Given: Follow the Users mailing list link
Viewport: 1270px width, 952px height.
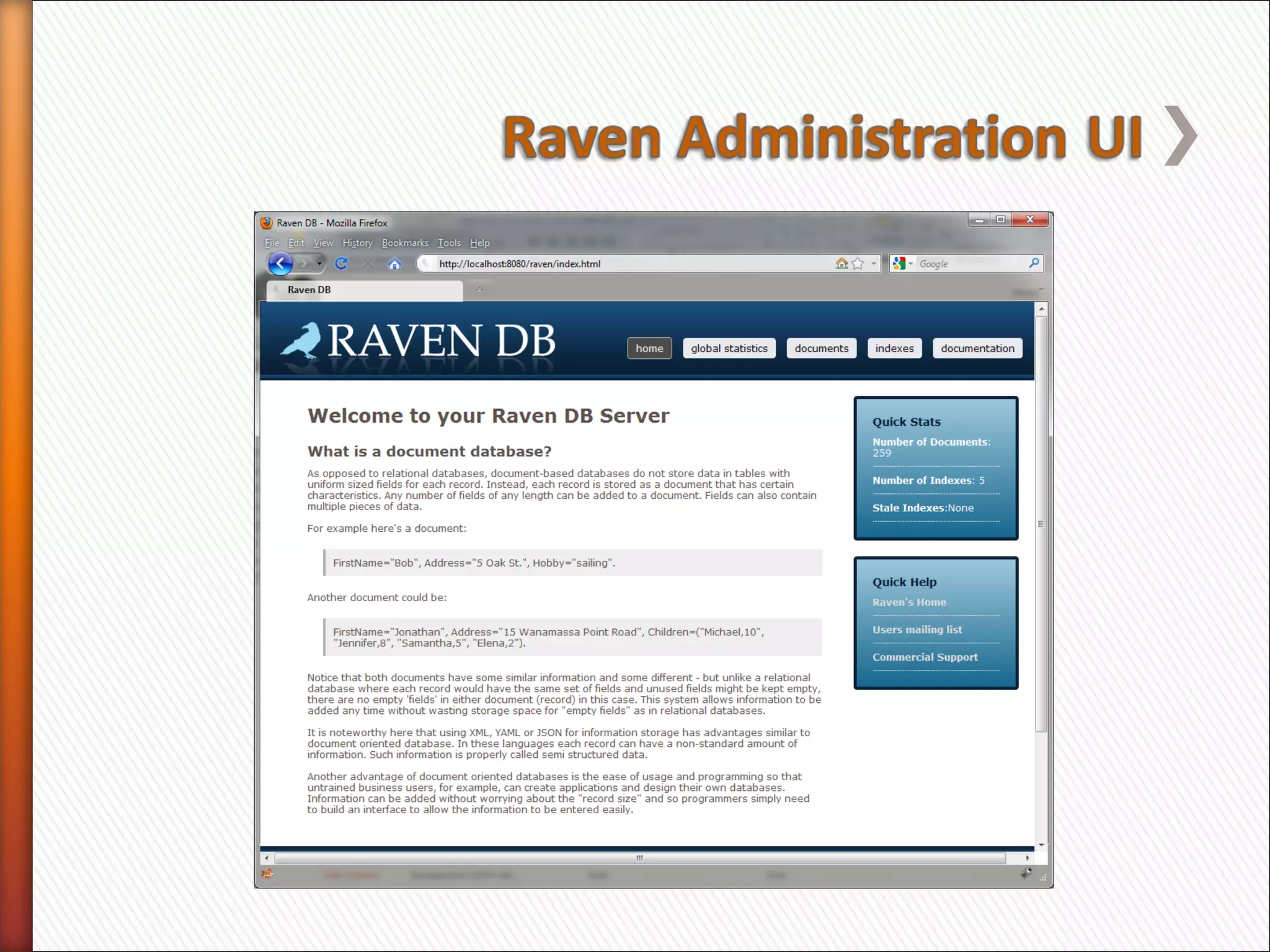Looking at the screenshot, I should [x=917, y=630].
